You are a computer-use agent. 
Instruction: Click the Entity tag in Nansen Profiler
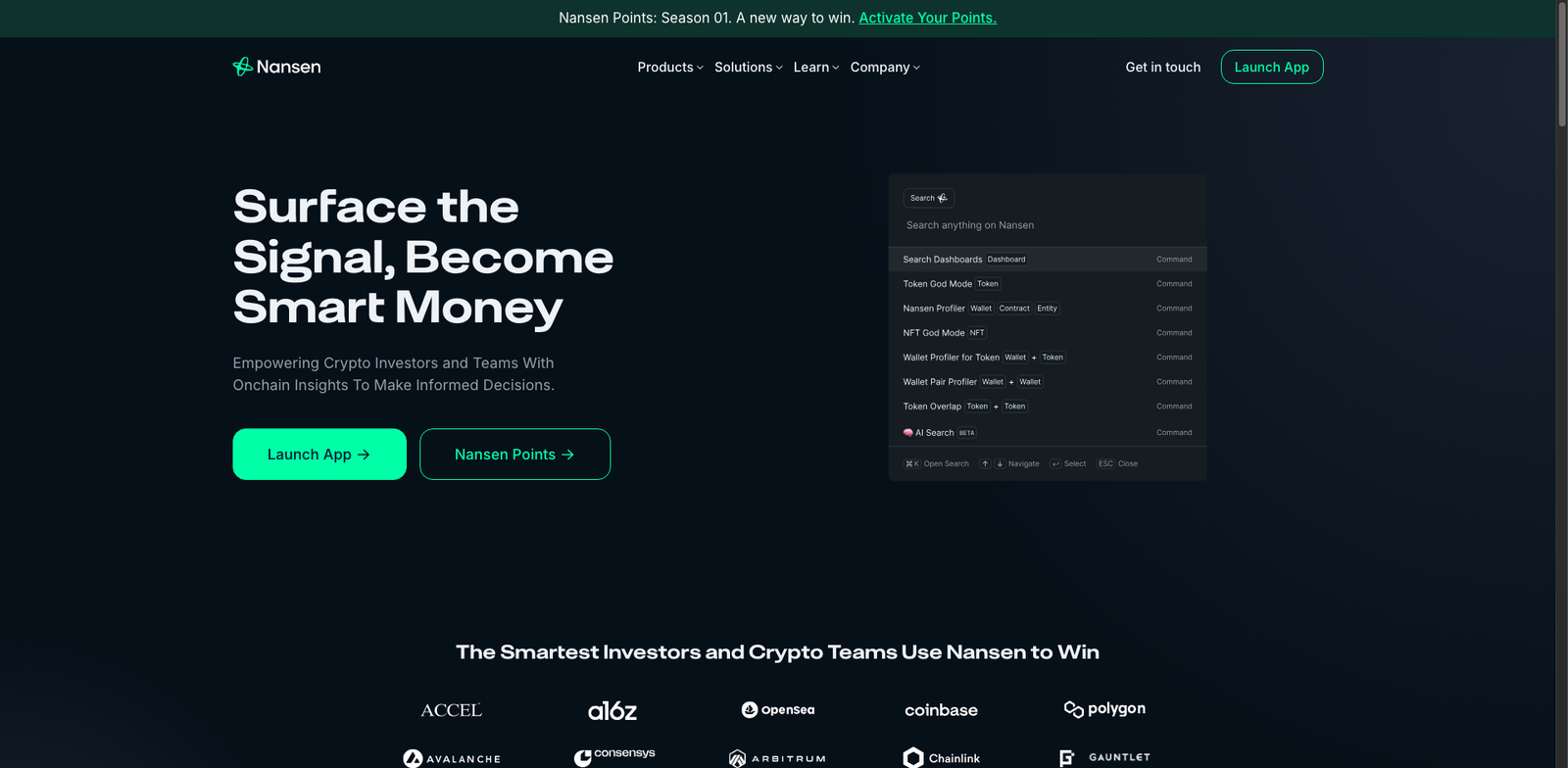pos(1047,309)
